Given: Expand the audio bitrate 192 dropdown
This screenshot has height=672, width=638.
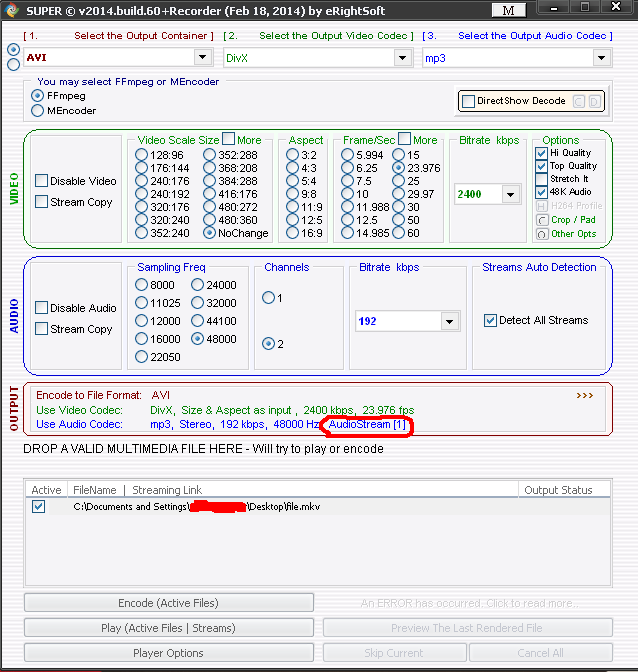Looking at the screenshot, I should point(449,321).
